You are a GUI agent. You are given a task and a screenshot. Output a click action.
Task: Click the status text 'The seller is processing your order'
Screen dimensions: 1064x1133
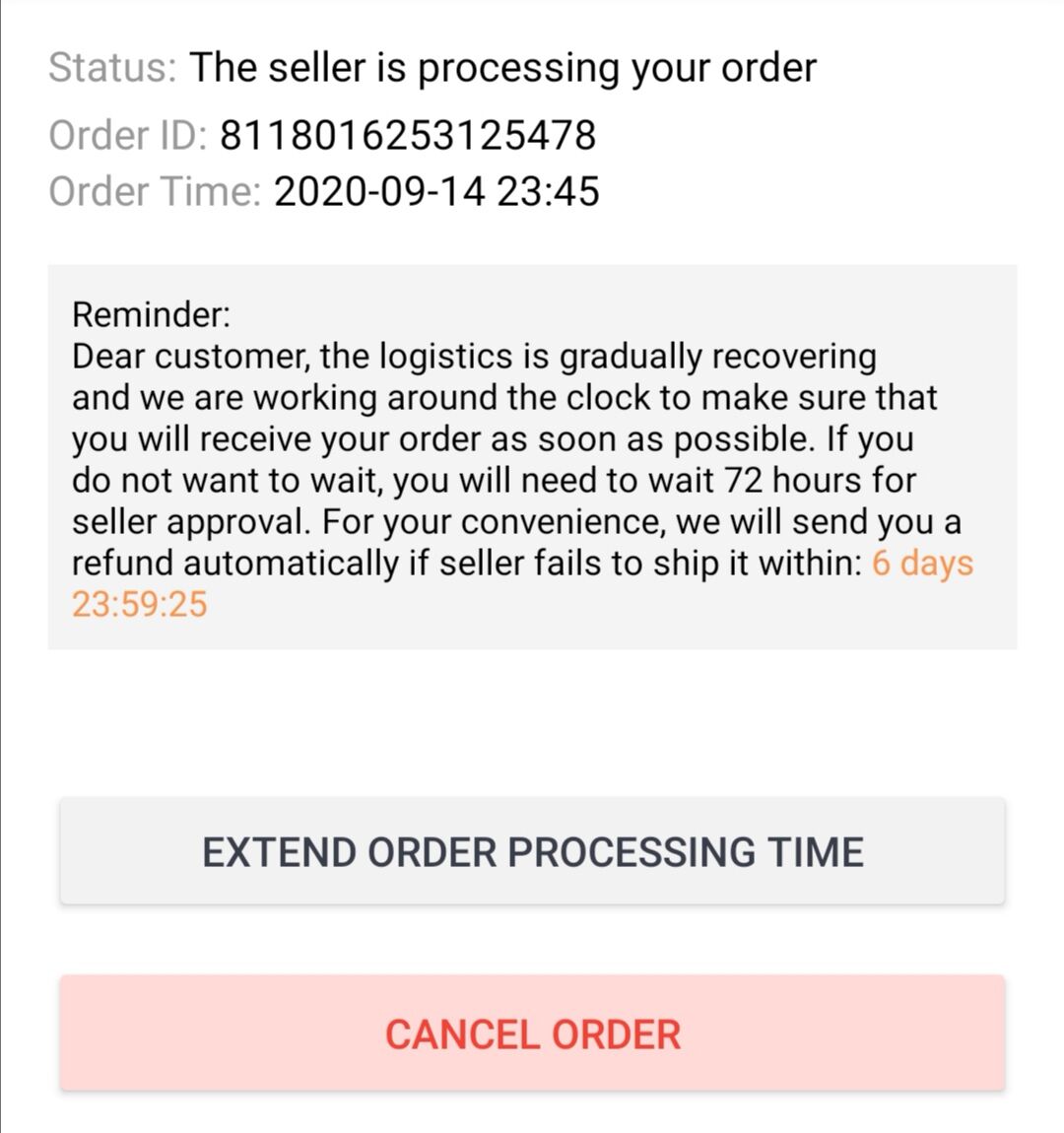click(x=502, y=69)
